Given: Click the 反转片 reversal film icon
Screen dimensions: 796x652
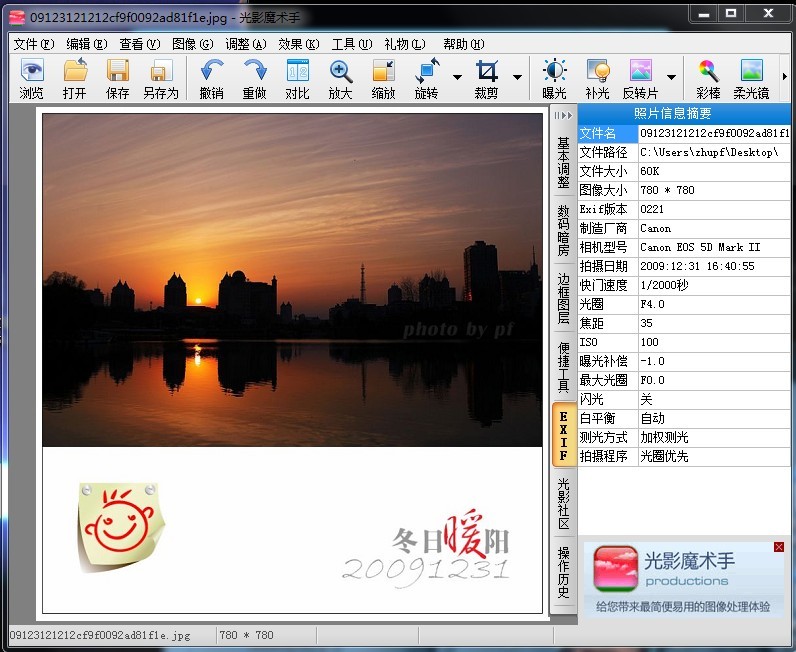Looking at the screenshot, I should coord(641,70).
